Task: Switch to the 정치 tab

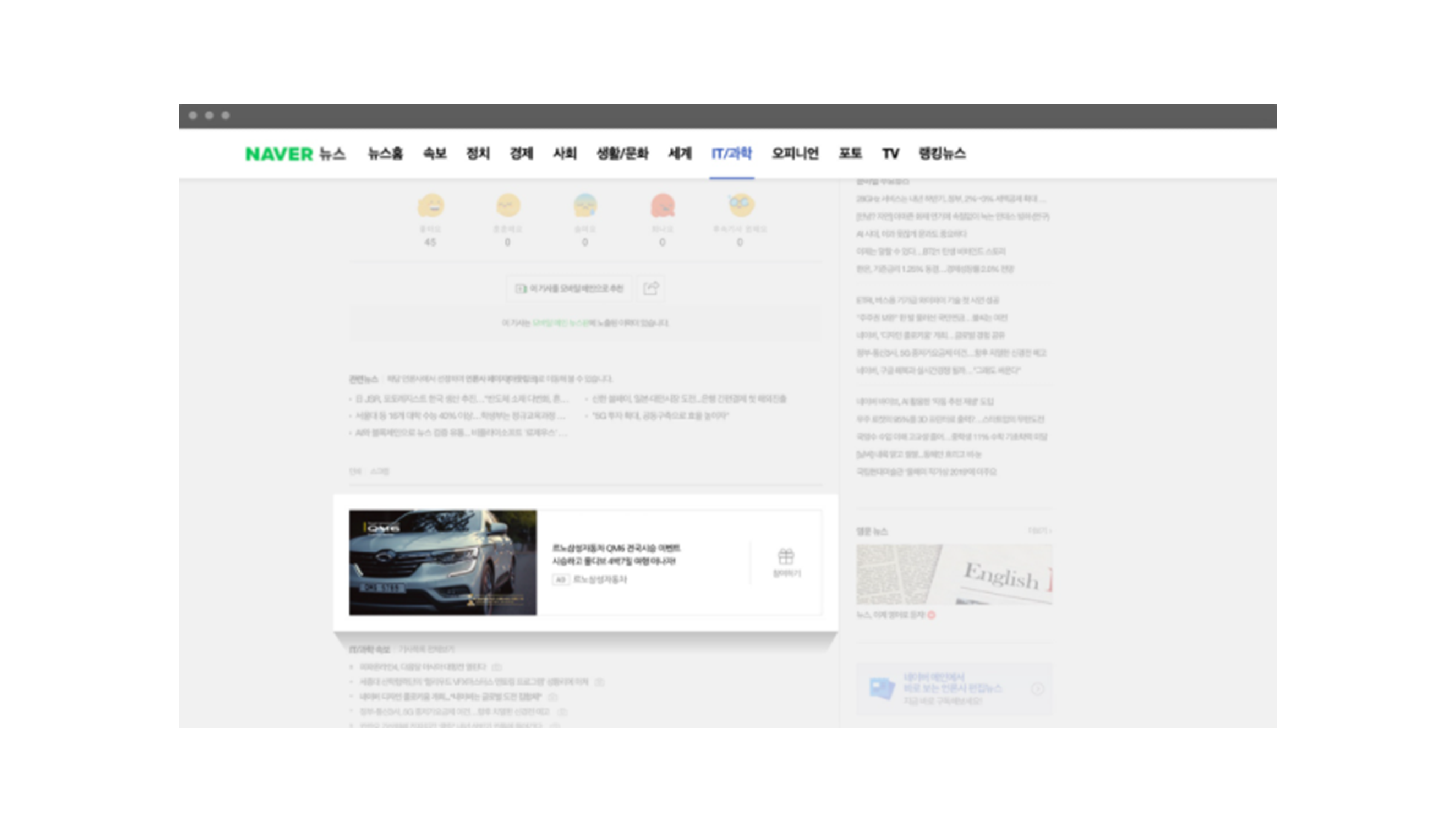Action: [x=478, y=153]
